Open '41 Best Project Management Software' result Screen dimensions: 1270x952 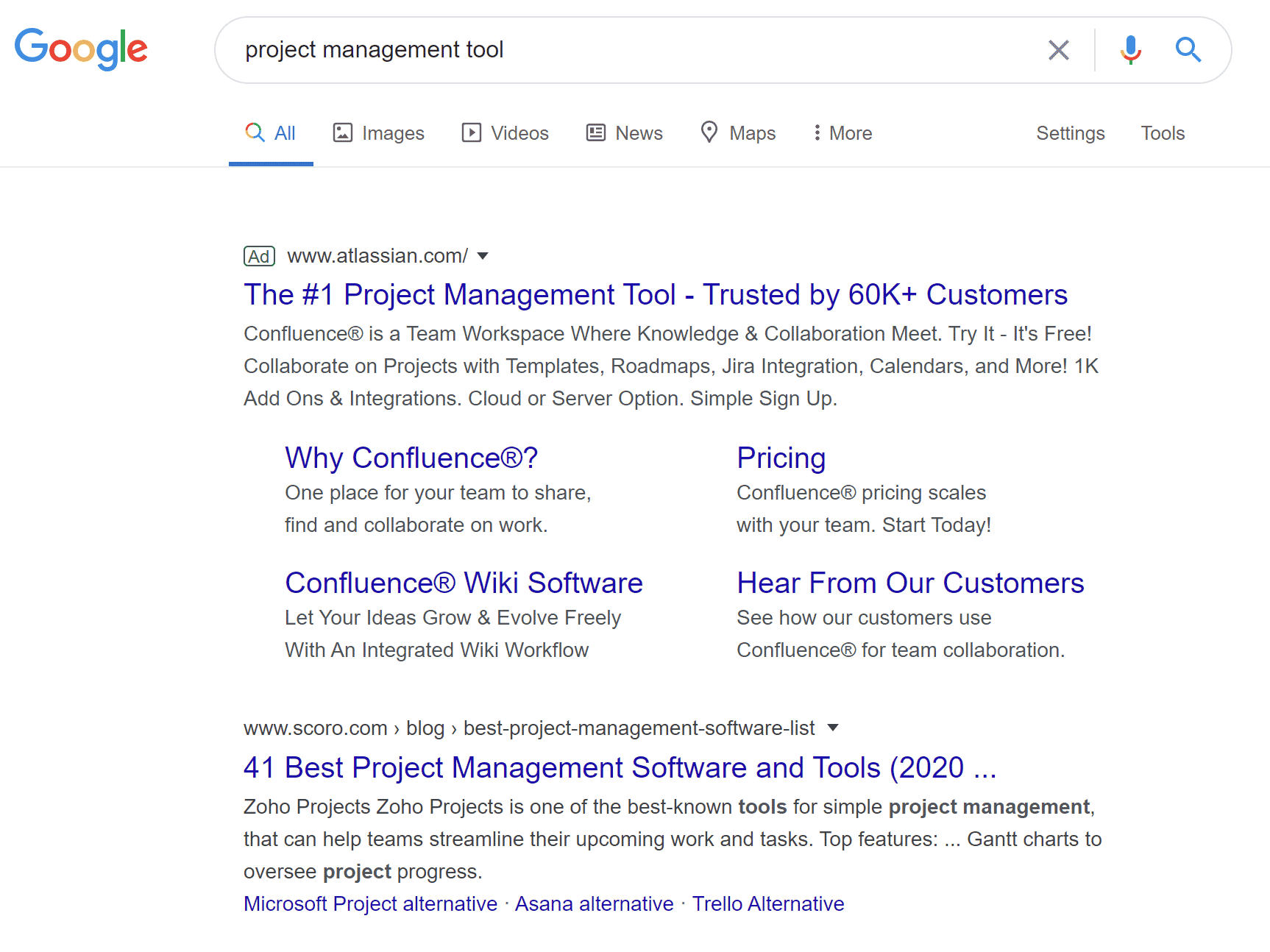tap(620, 767)
